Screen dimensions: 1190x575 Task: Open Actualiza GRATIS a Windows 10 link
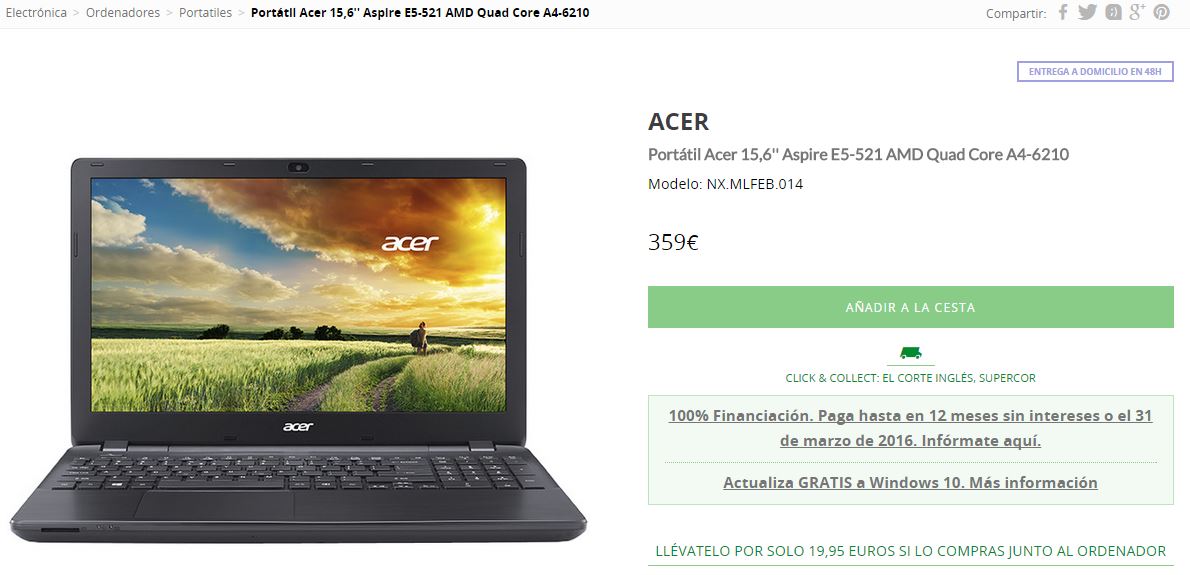[911, 482]
